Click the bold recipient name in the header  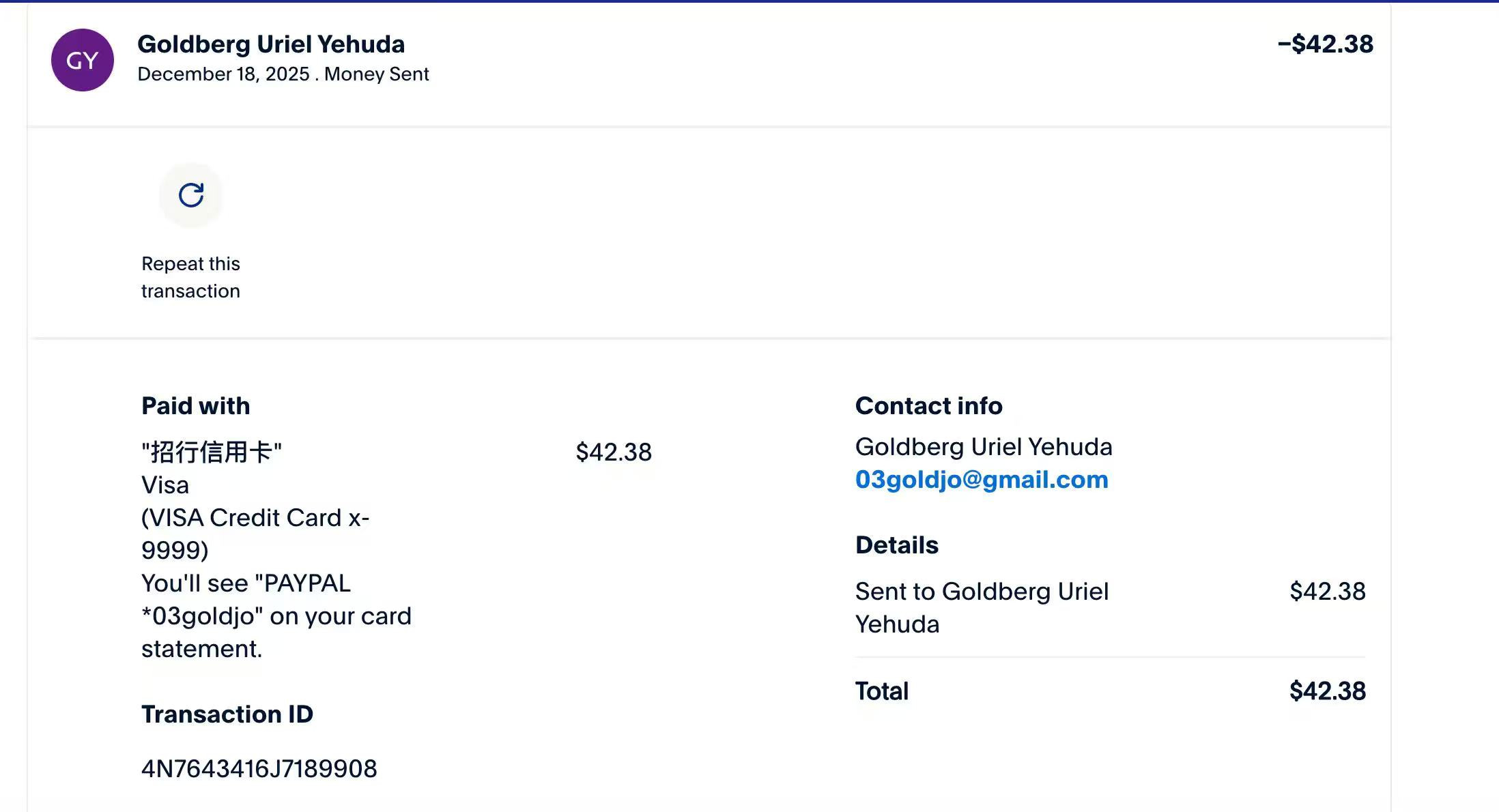pos(271,44)
